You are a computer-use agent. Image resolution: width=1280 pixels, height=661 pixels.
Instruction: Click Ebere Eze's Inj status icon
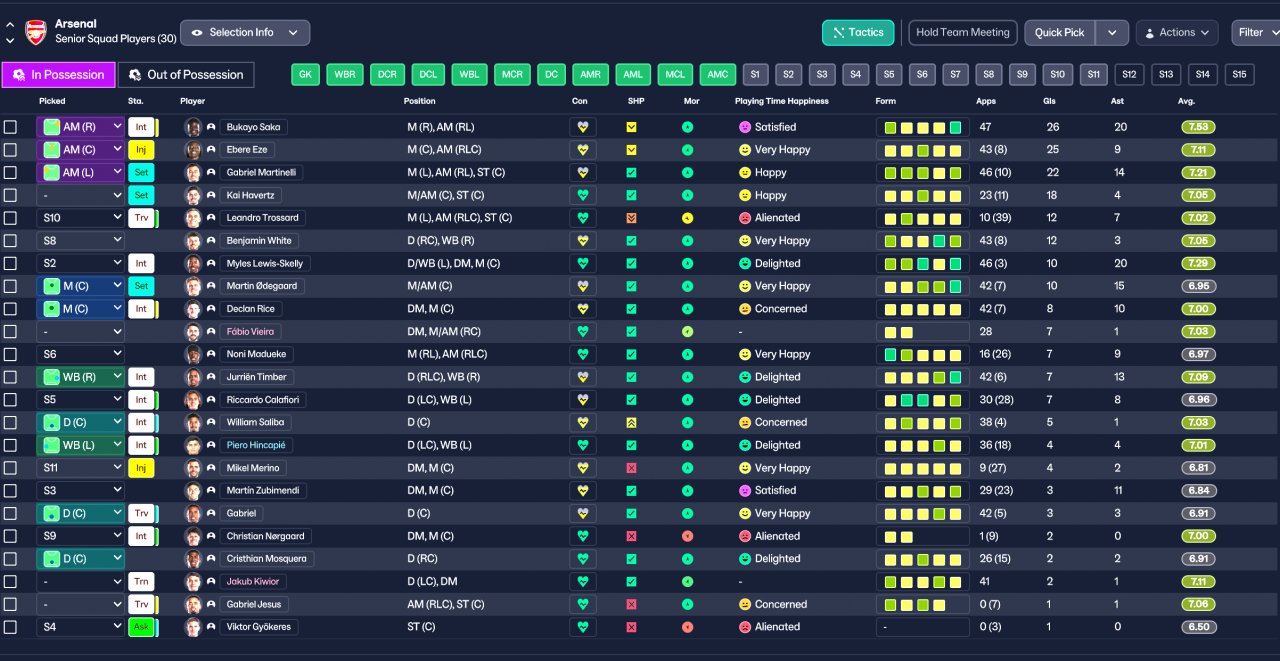(141, 150)
